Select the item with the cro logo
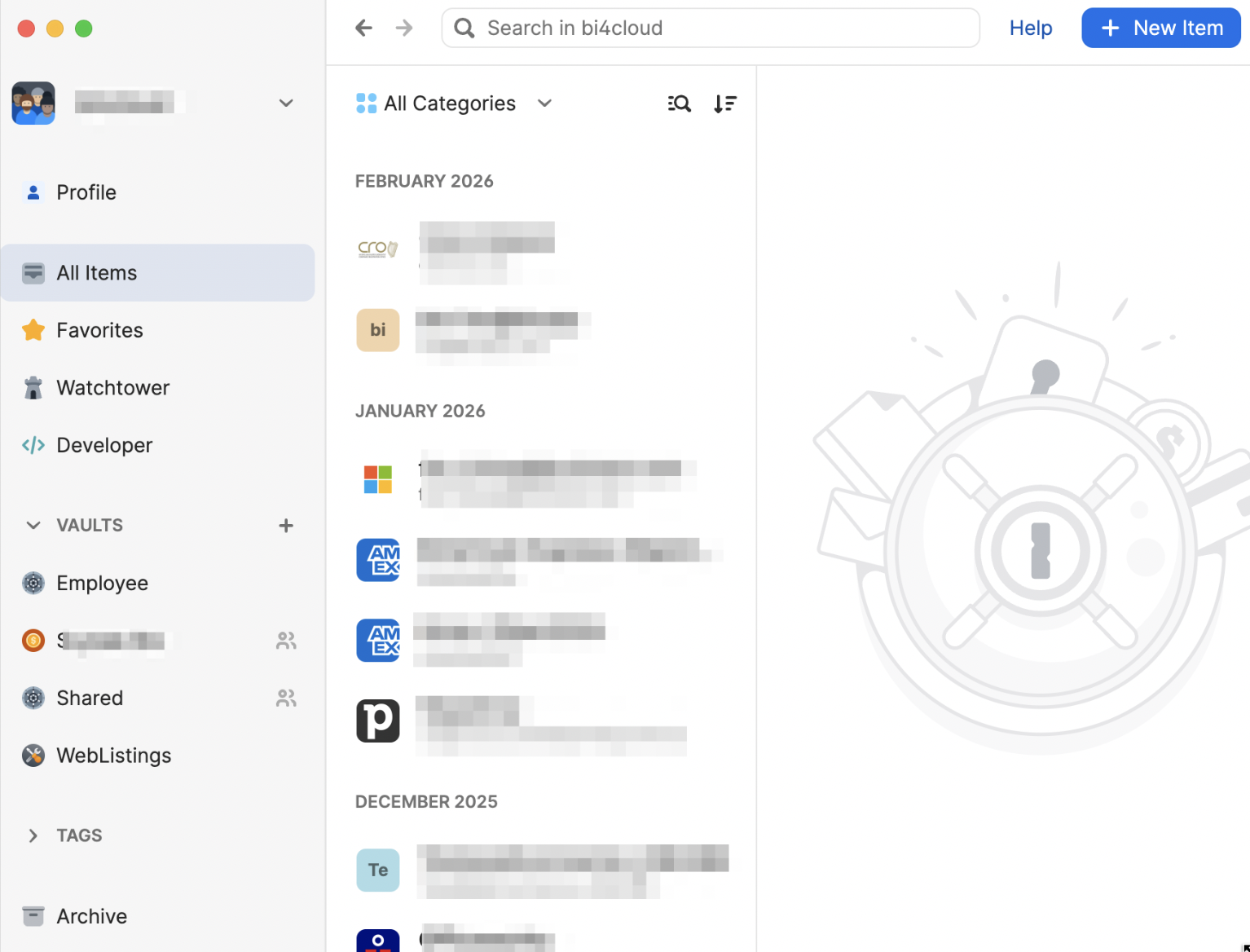 click(x=541, y=249)
